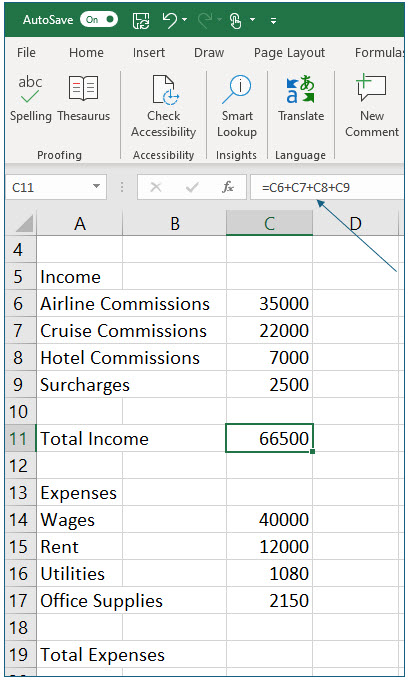Select column A header

[80, 224]
